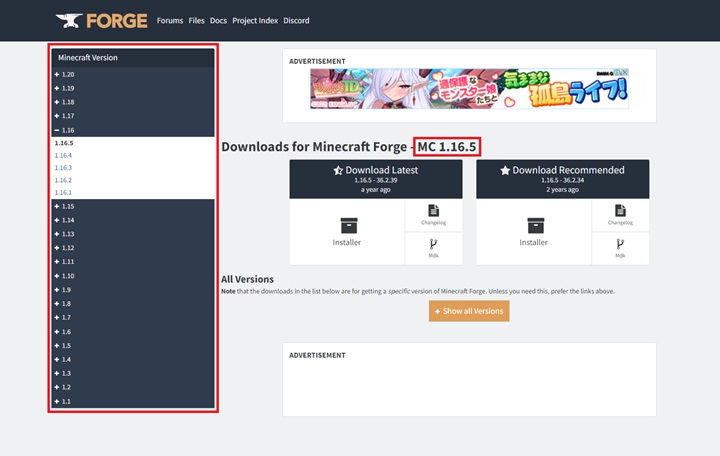Image resolution: width=720 pixels, height=456 pixels.
Task: Click the Forge anvil logo
Action: 101,21
